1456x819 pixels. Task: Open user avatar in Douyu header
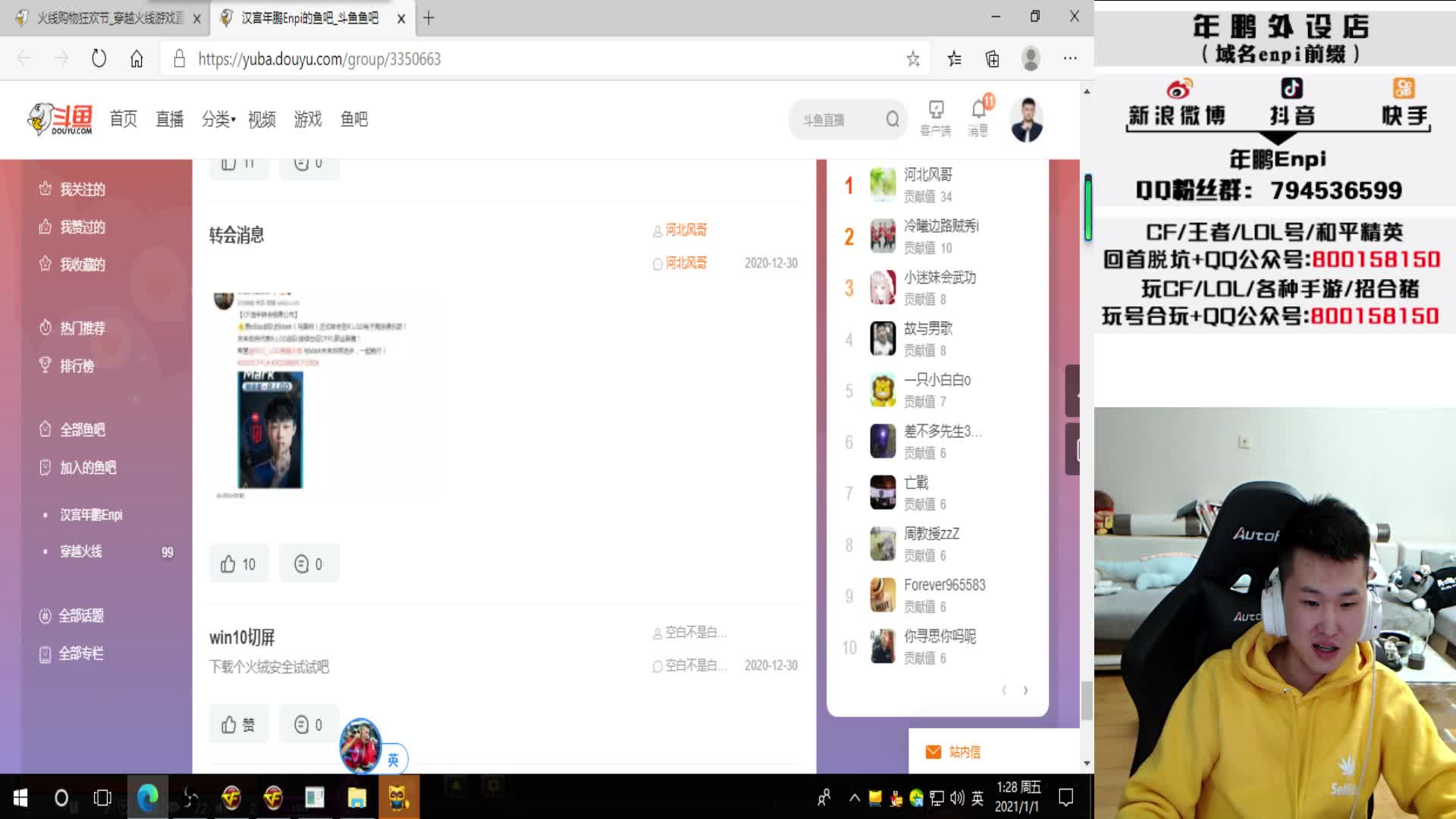[x=1027, y=120]
